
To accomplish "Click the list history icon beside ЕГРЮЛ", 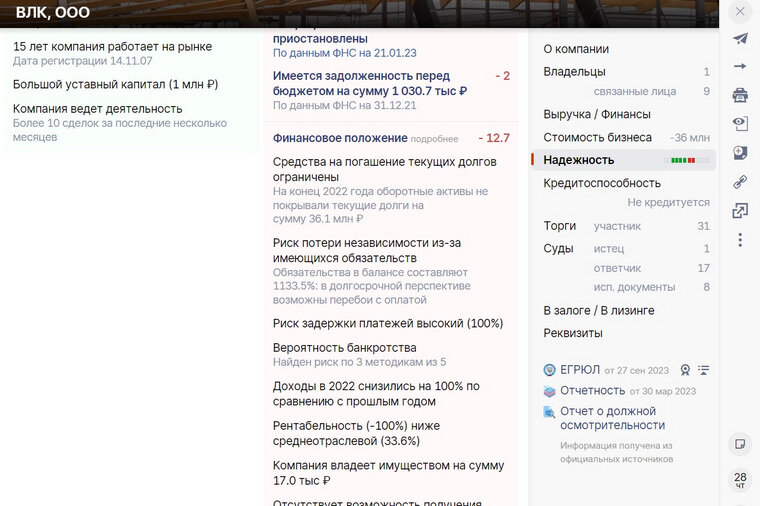I will 703,370.
